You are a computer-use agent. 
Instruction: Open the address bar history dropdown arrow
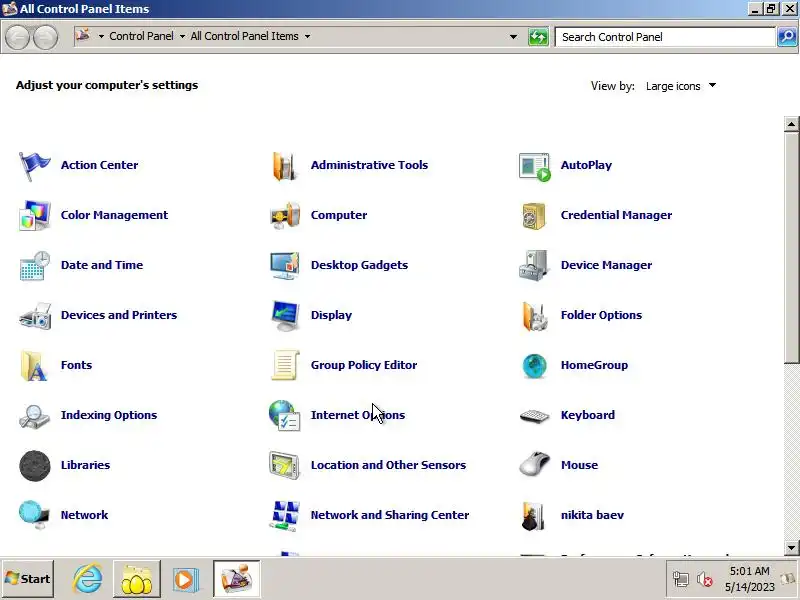coord(513,37)
